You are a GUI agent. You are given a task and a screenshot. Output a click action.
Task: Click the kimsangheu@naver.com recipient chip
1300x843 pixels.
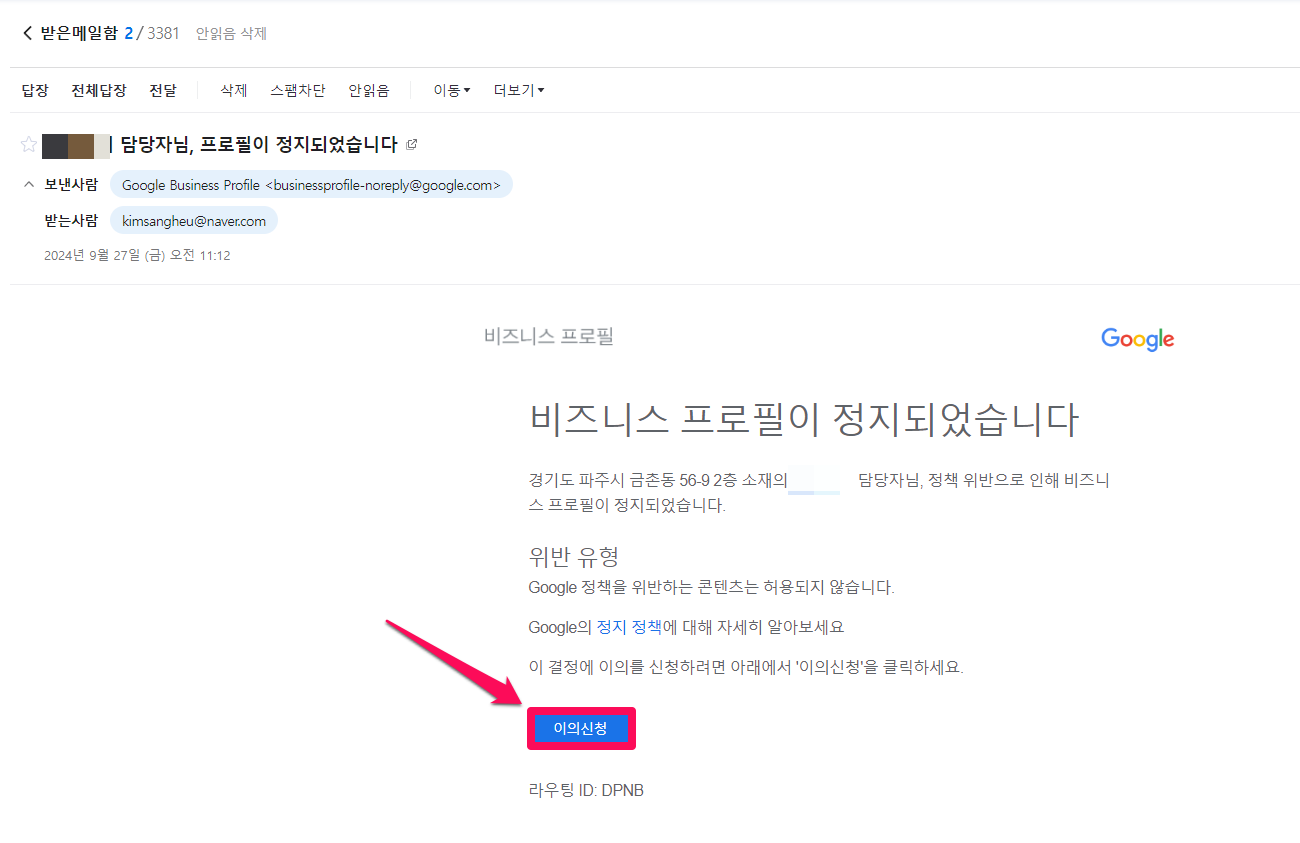[x=194, y=221]
